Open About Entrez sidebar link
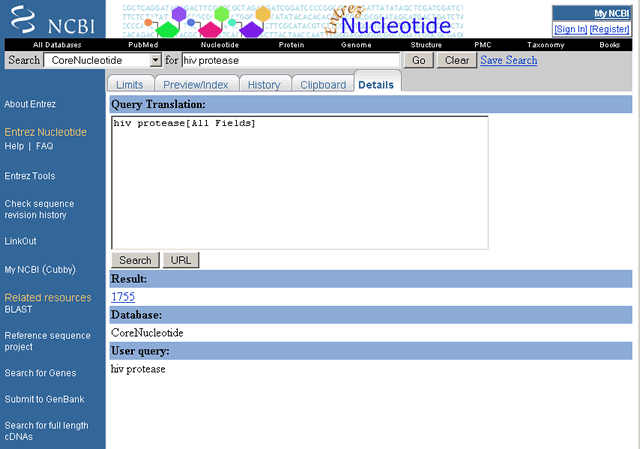This screenshot has height=449, width=640. click(x=30, y=104)
